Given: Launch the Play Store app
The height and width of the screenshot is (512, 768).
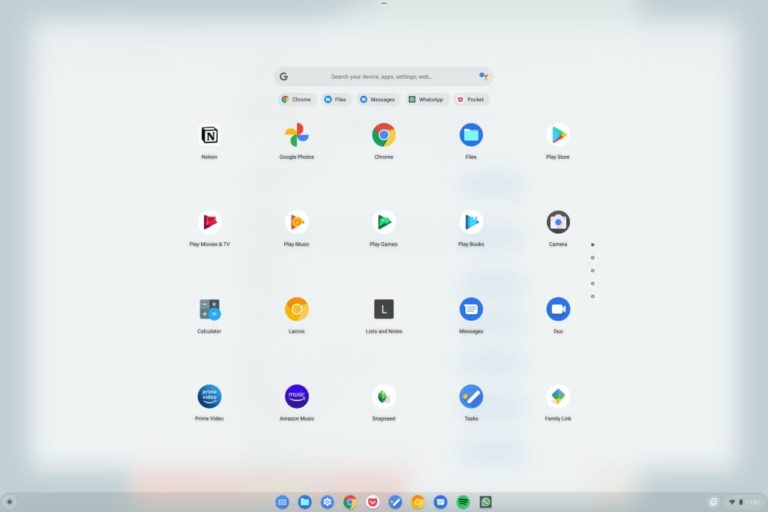Looking at the screenshot, I should (x=558, y=135).
